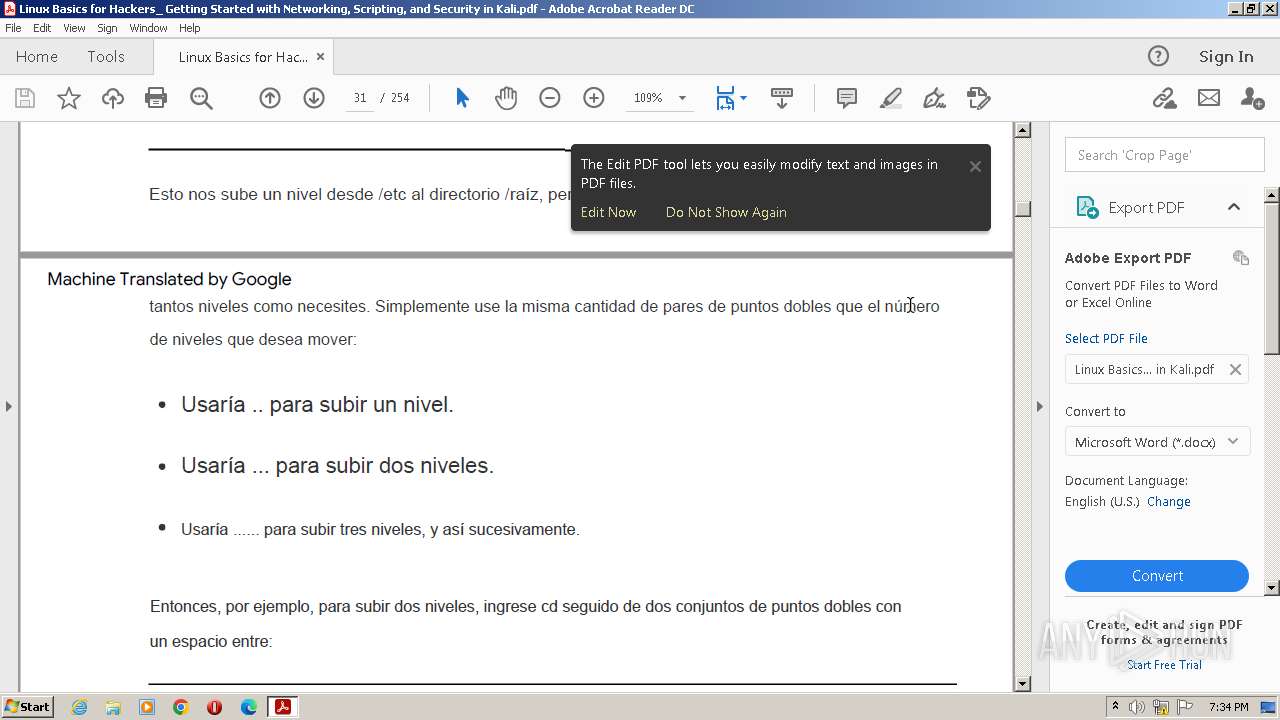The width and height of the screenshot is (1280, 720).
Task: Dismiss the Edit PDF tooltip
Action: pyautogui.click(x=975, y=166)
